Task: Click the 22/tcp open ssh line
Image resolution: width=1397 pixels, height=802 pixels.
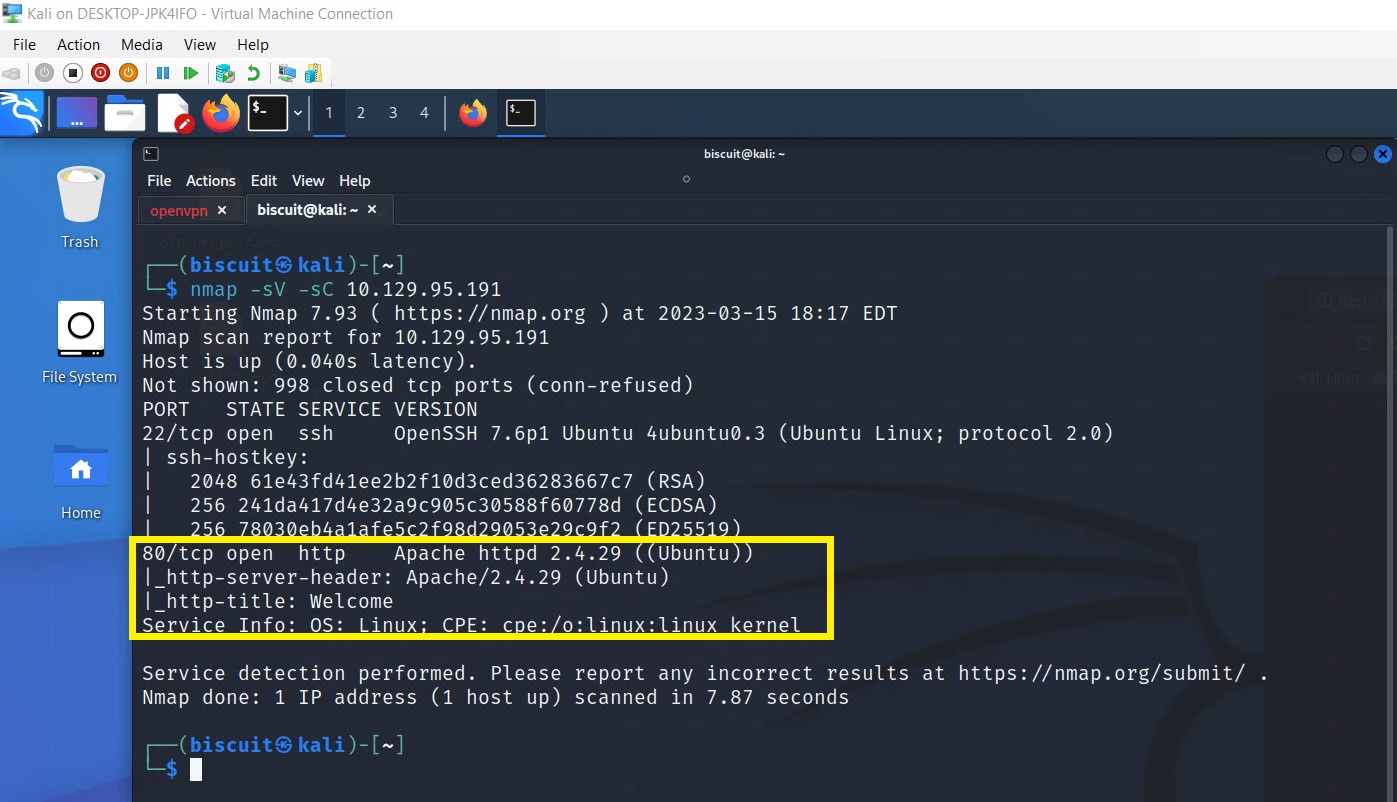Action: (628, 434)
